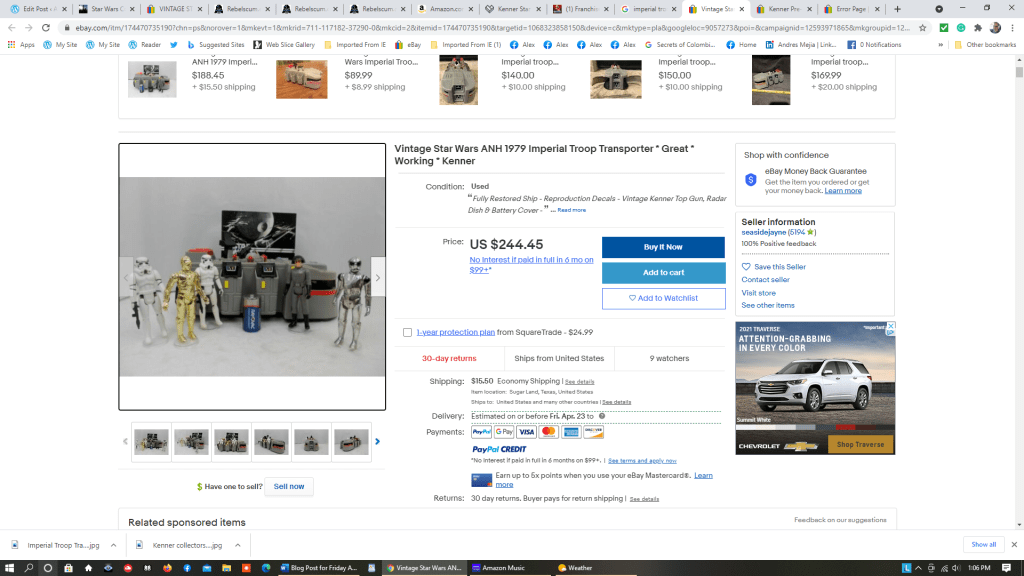Click the delivery estimate help icon
1024x576 pixels.
[602, 416]
